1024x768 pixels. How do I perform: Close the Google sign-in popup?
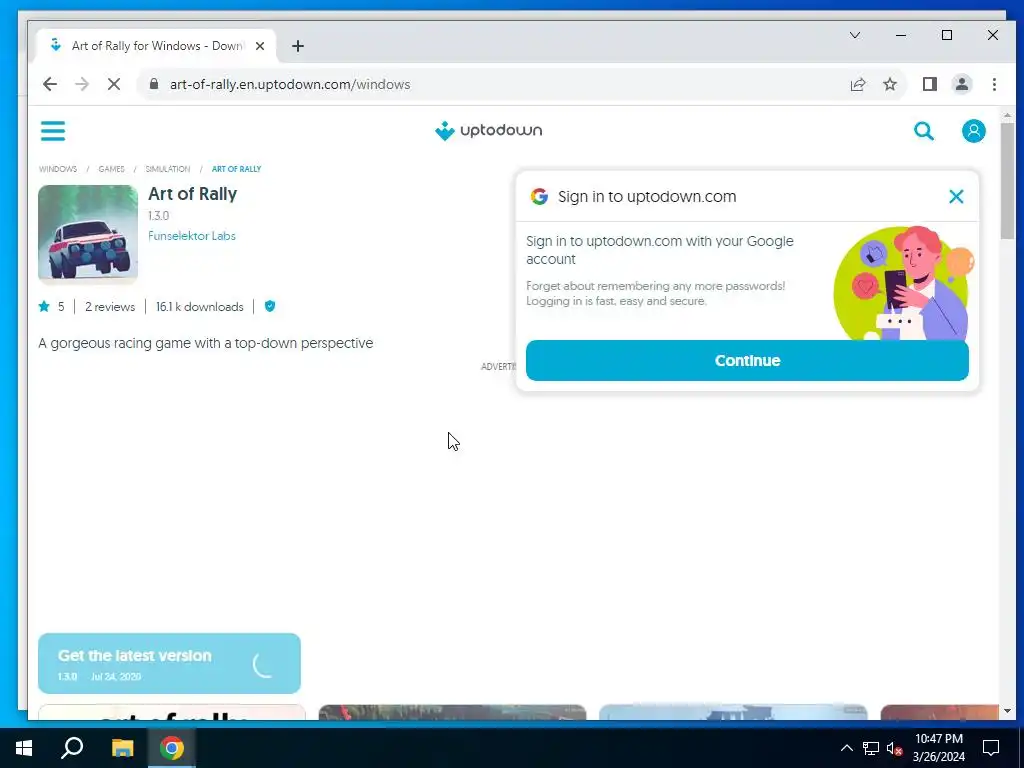pos(955,197)
